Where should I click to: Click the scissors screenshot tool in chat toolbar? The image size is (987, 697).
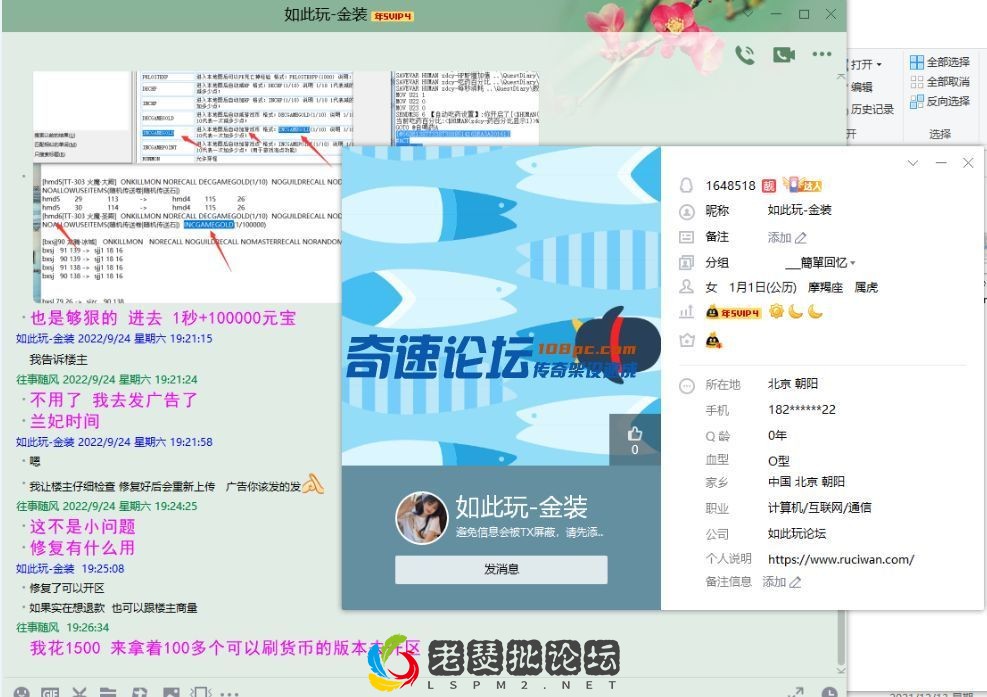pyautogui.click(x=79, y=692)
